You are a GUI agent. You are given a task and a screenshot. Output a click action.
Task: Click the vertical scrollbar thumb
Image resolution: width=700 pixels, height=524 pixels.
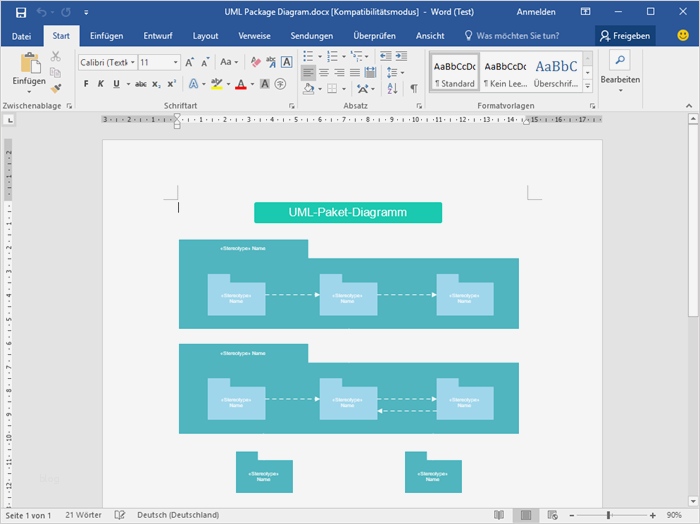(693, 221)
